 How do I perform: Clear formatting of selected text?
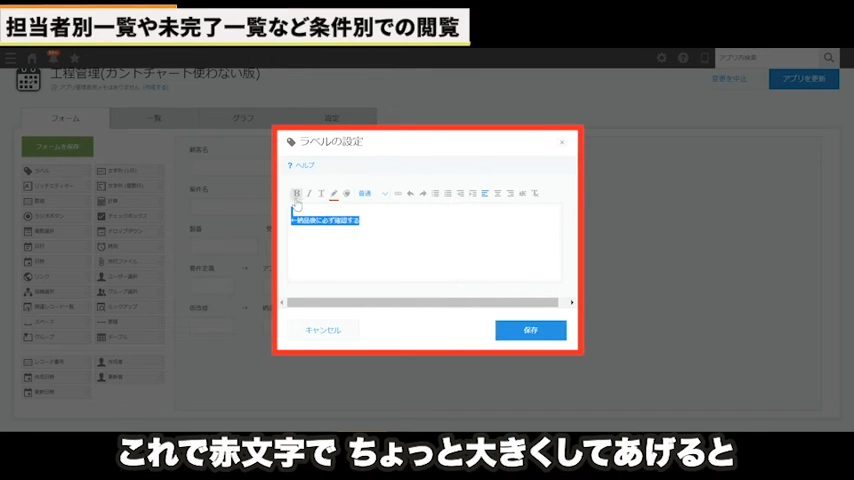coord(535,193)
